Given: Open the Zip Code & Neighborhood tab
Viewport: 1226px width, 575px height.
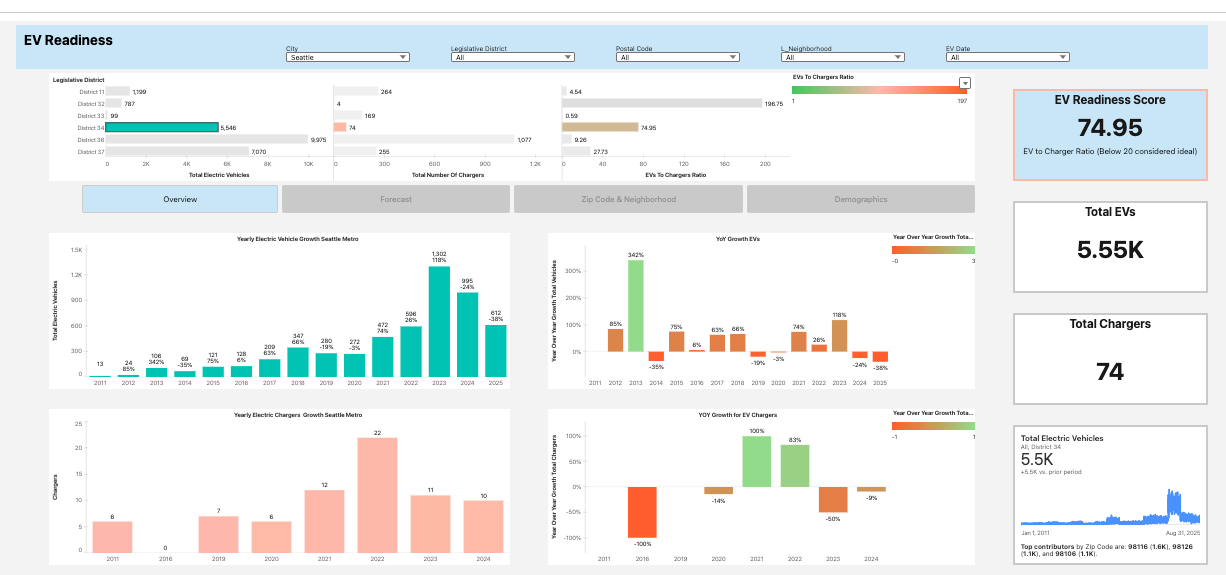Looking at the screenshot, I should (628, 199).
